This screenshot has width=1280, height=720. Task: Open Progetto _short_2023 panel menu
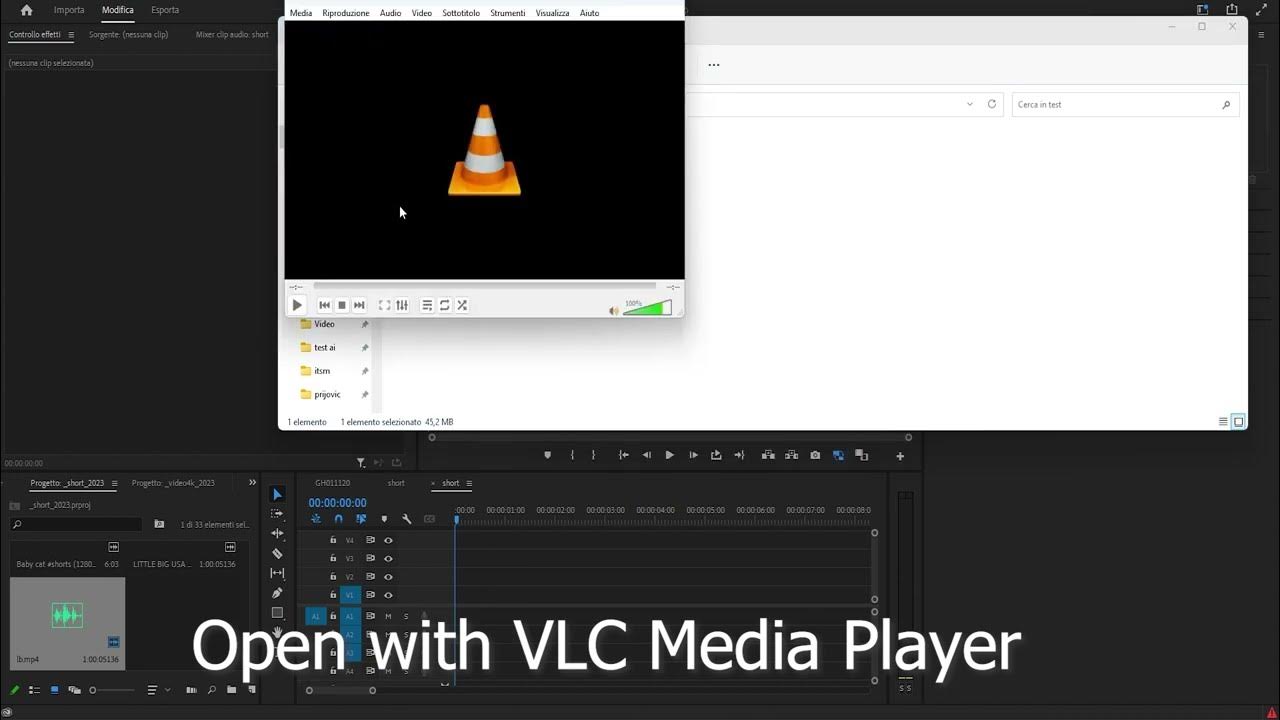click(113, 484)
